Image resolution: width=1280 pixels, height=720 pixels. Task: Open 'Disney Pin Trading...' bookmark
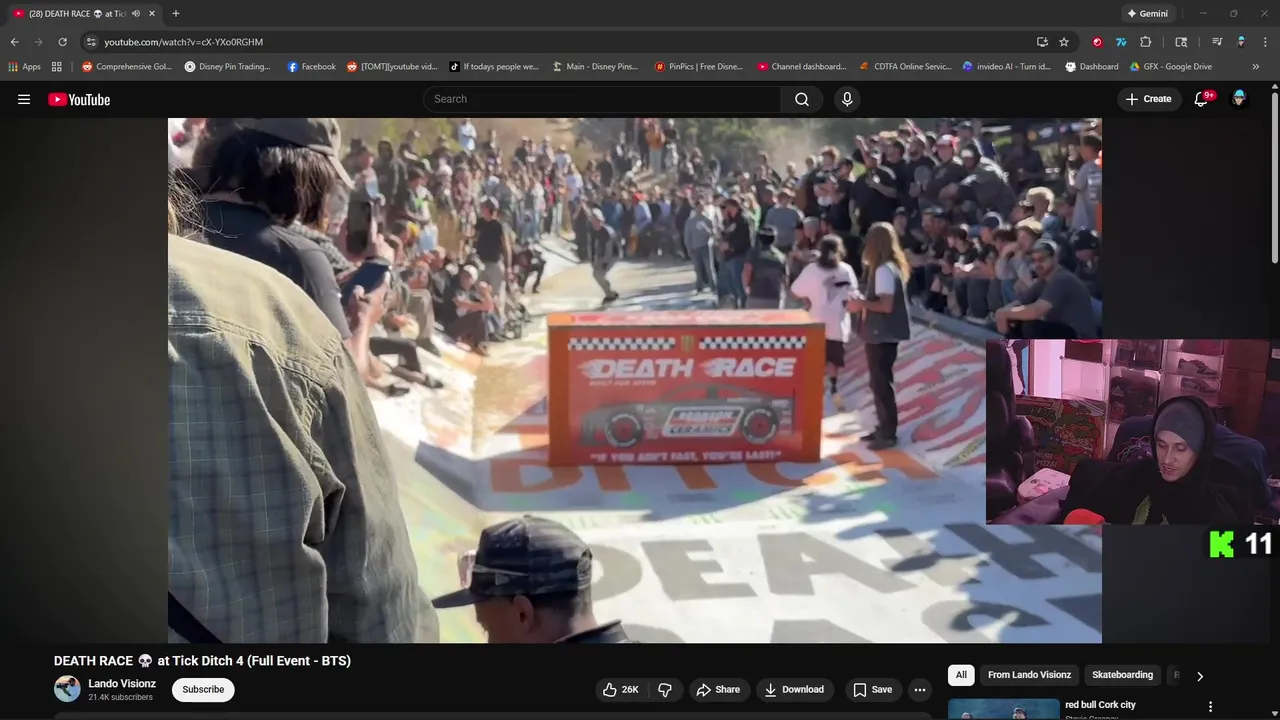(x=228, y=67)
